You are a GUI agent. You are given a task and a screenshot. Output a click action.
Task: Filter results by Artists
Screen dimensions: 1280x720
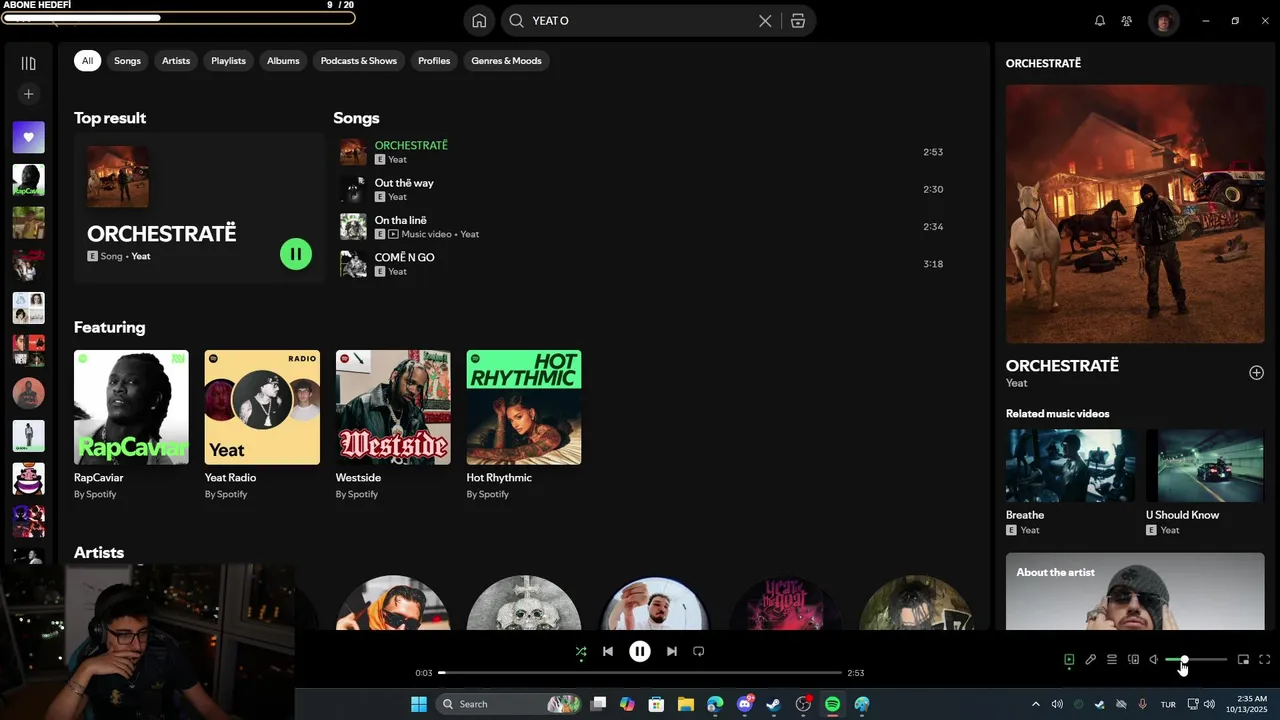click(176, 61)
